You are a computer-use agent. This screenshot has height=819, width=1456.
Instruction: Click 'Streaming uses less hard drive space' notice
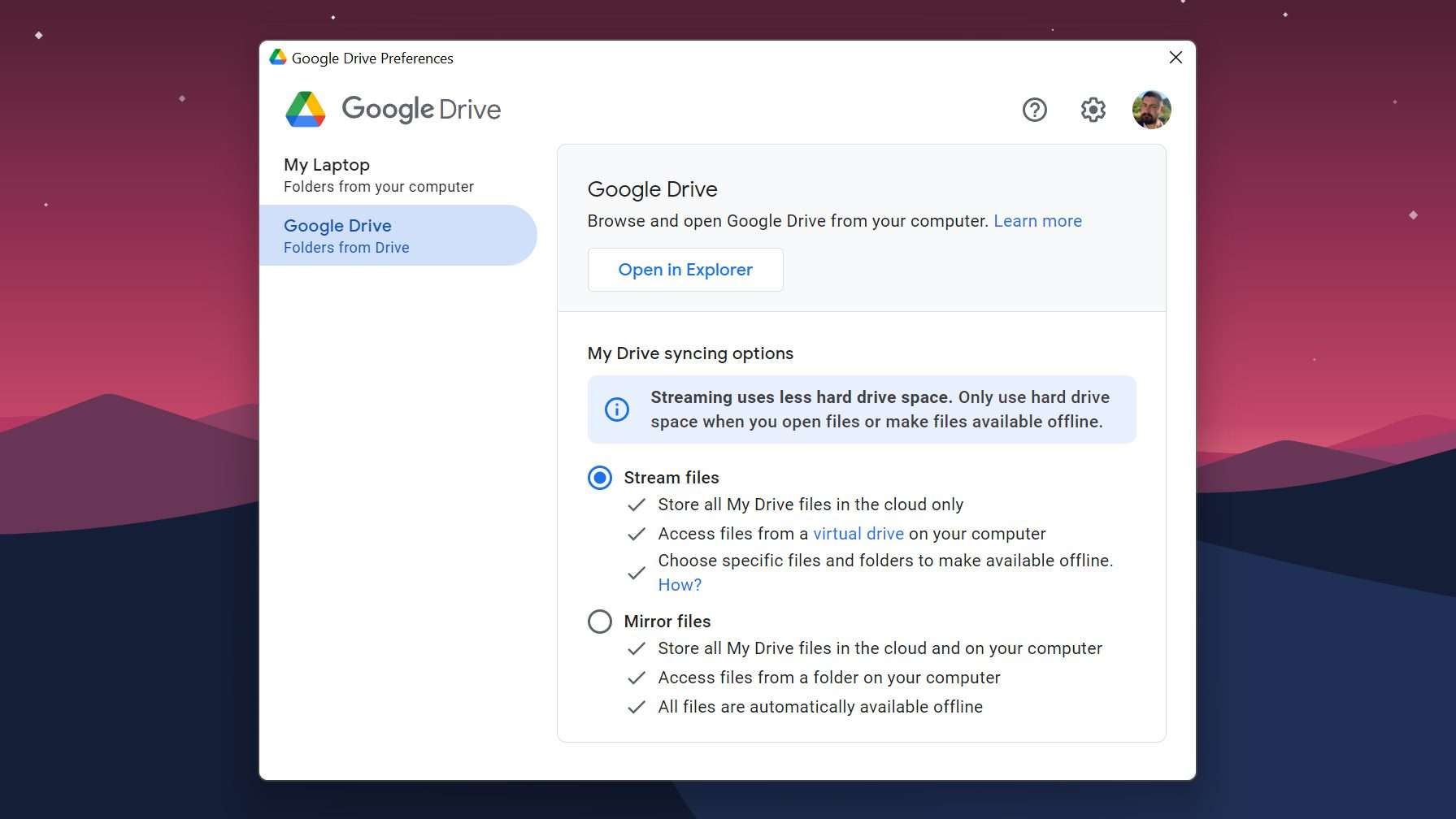(862, 409)
